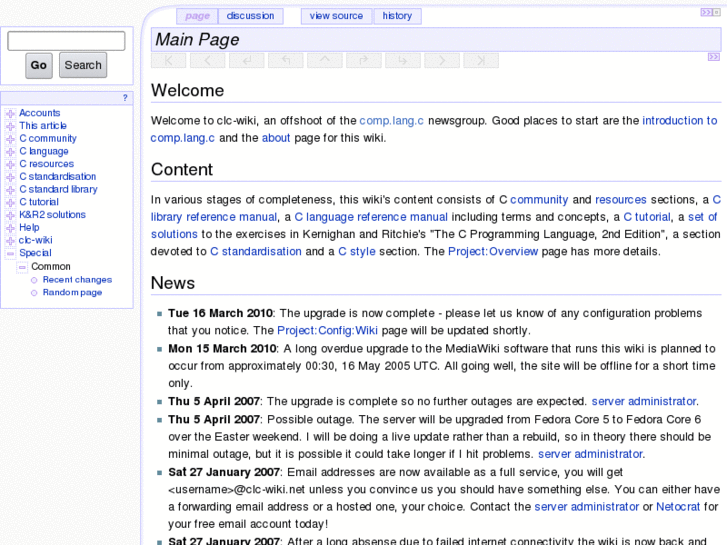727x545 pixels.
Task: Open the view source tab
Action: 336,16
